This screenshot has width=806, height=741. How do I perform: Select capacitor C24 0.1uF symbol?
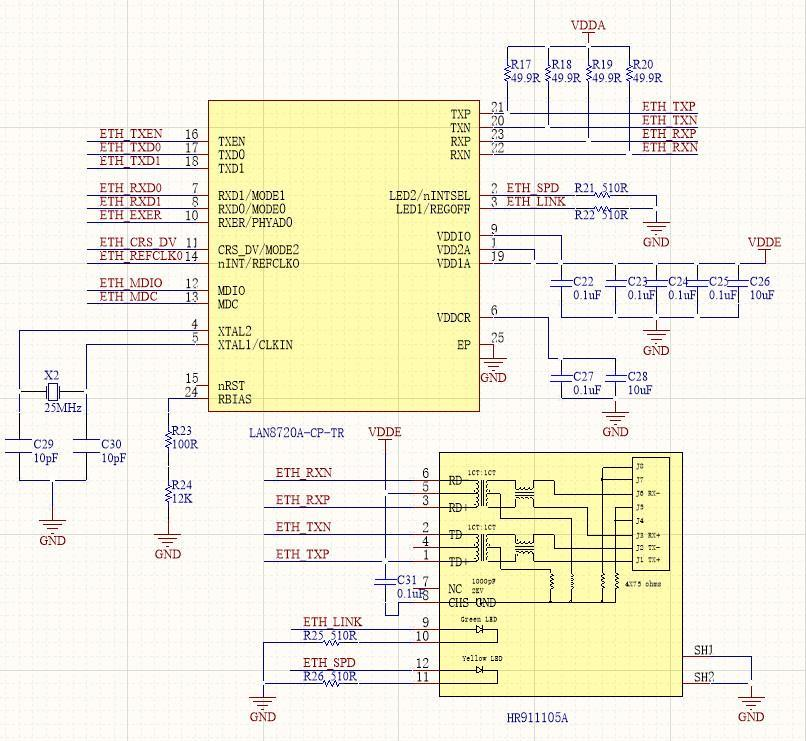tap(656, 283)
